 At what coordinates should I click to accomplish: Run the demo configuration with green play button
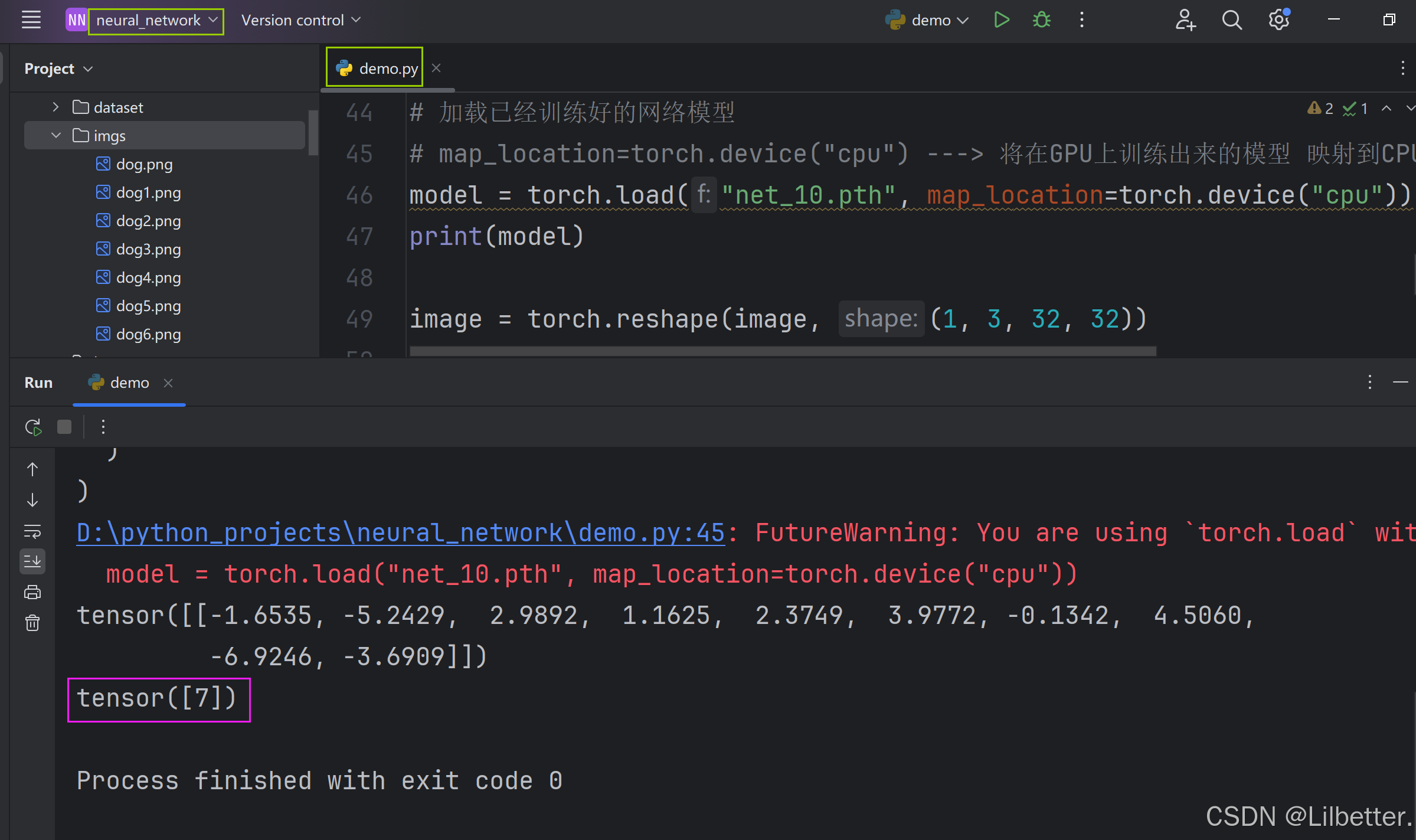coord(1001,20)
